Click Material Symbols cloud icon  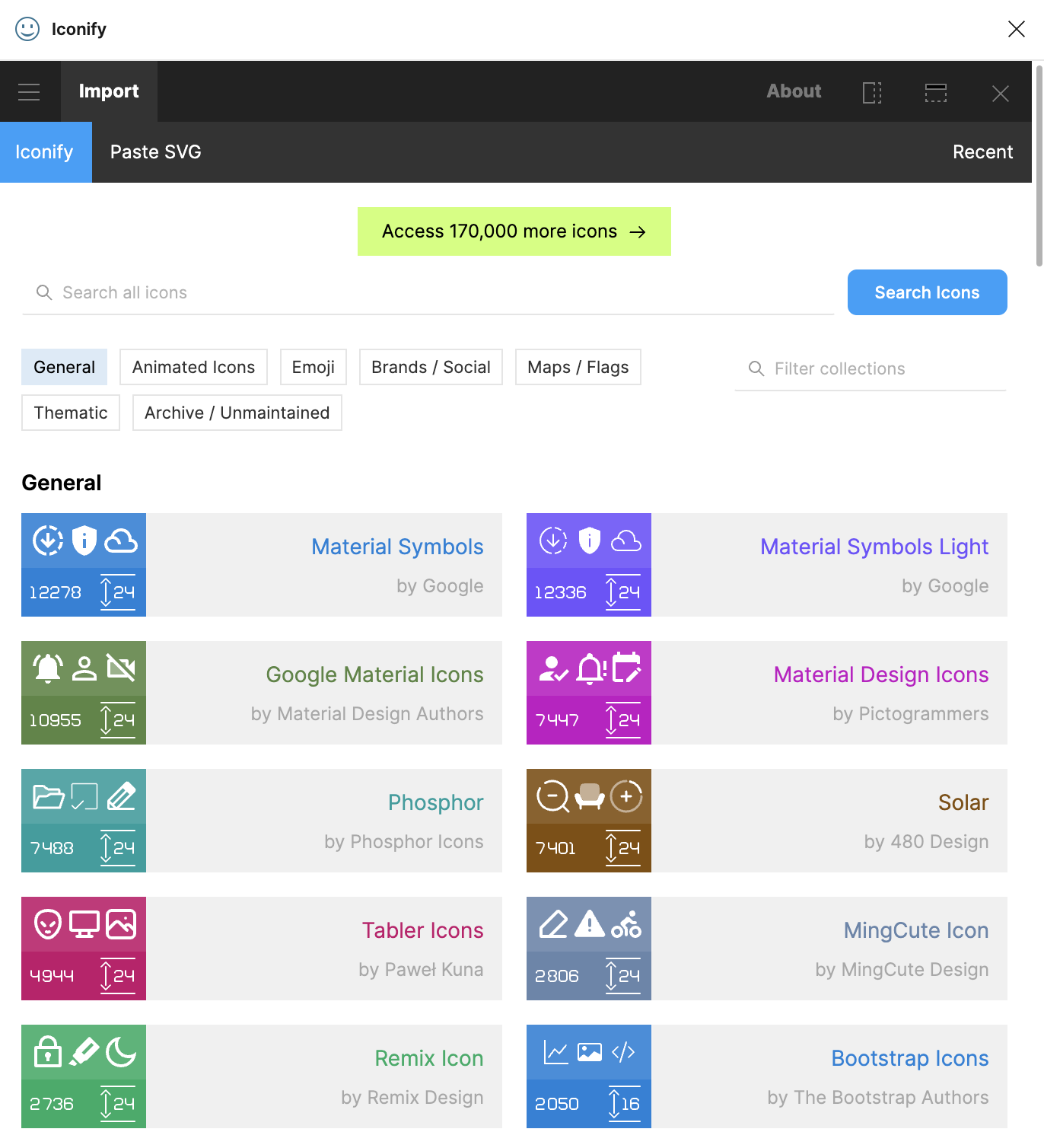click(121, 541)
